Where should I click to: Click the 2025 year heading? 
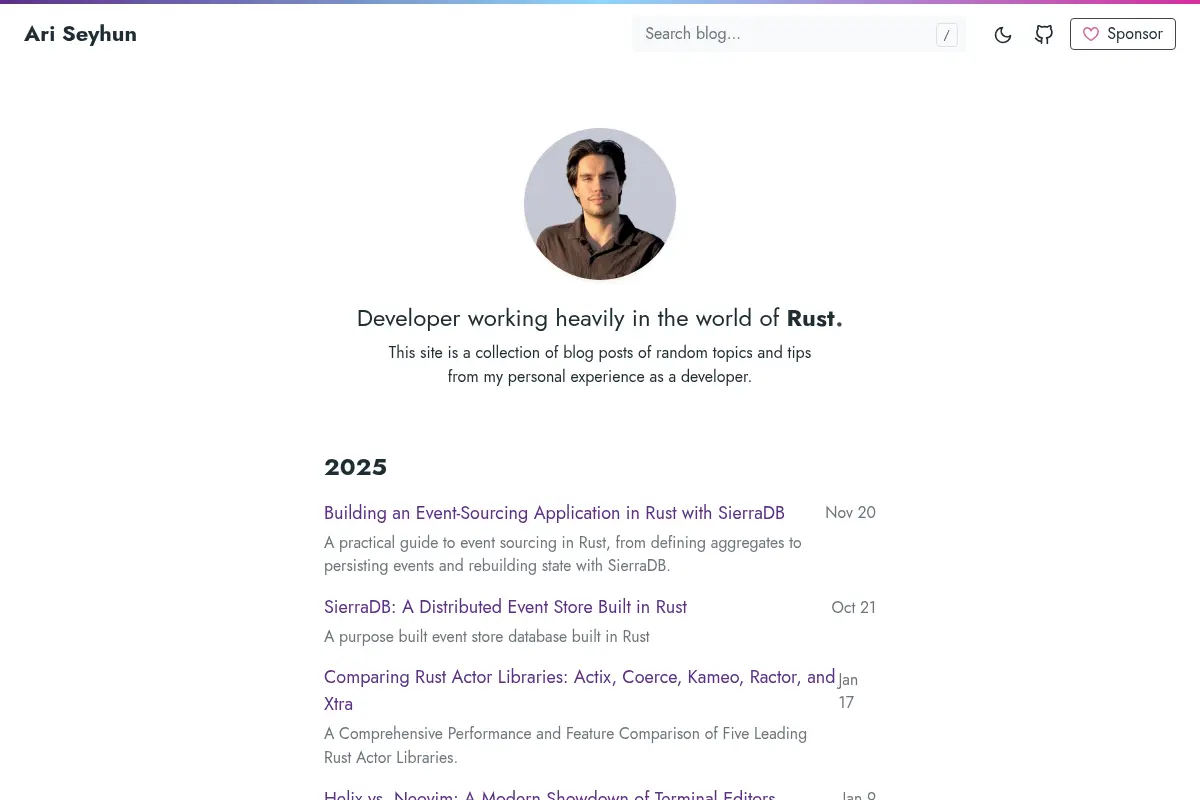pos(355,467)
